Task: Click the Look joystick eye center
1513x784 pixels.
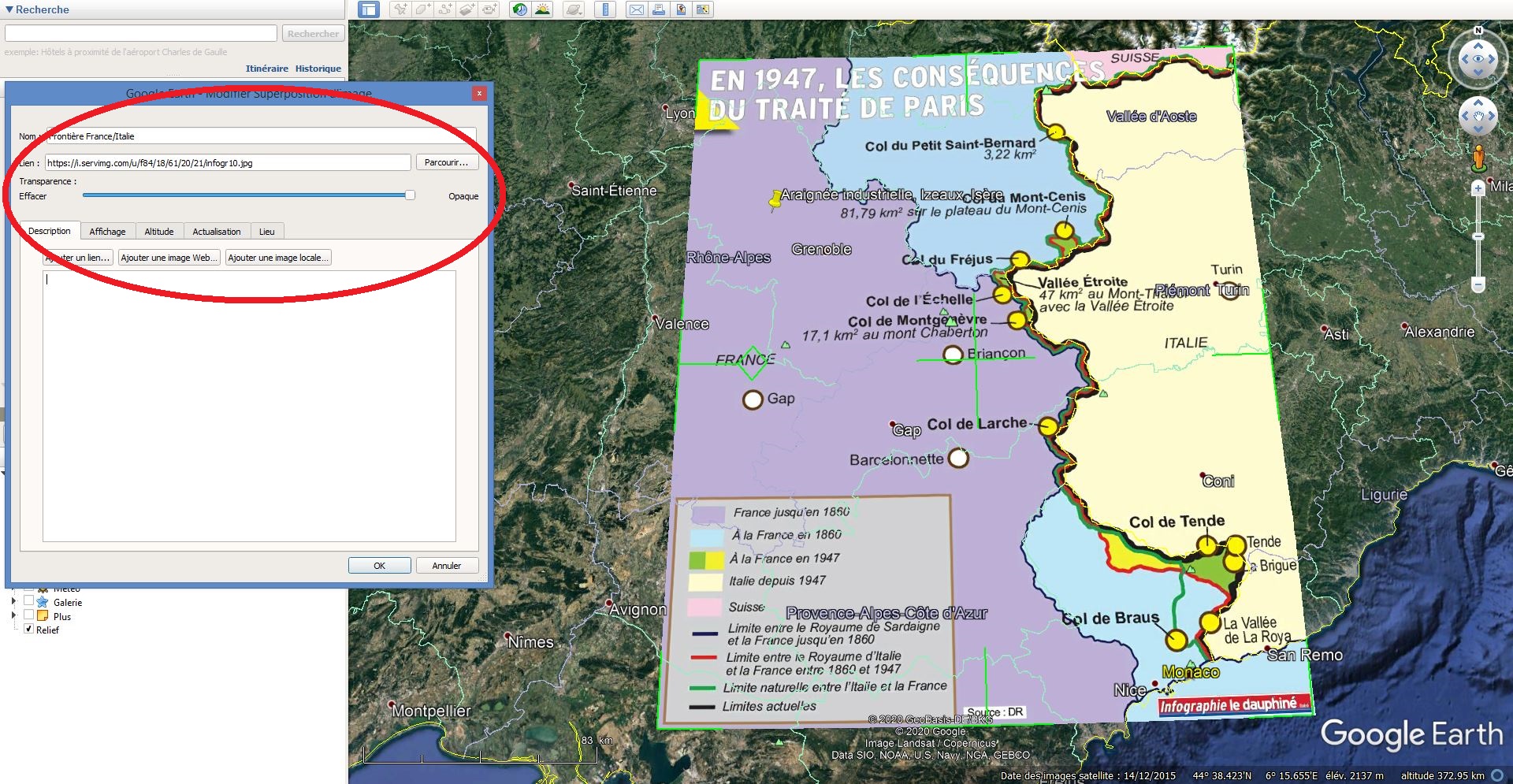Action: tap(1478, 59)
